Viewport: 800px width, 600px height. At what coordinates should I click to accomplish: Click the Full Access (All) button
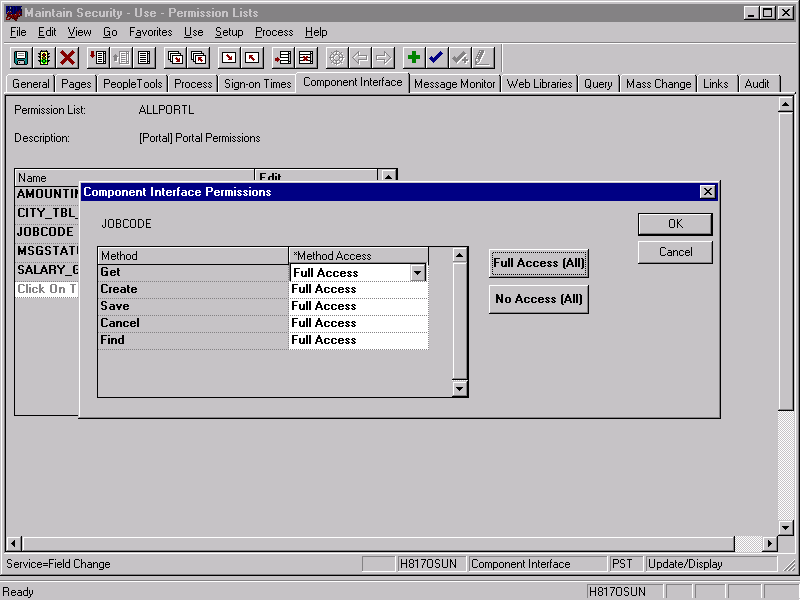pyautogui.click(x=539, y=262)
